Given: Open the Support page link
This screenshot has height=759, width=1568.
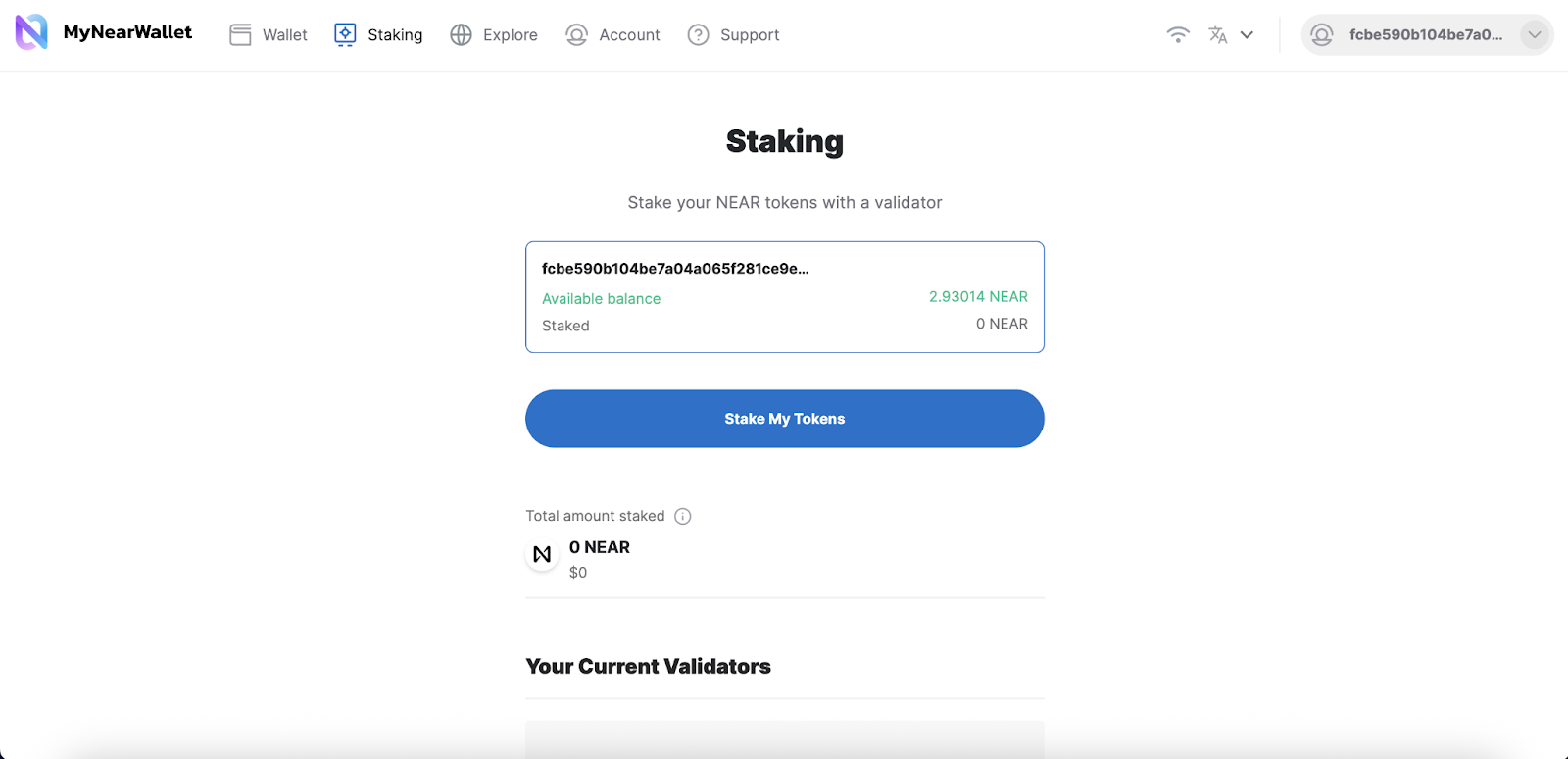Looking at the screenshot, I should tap(750, 35).
